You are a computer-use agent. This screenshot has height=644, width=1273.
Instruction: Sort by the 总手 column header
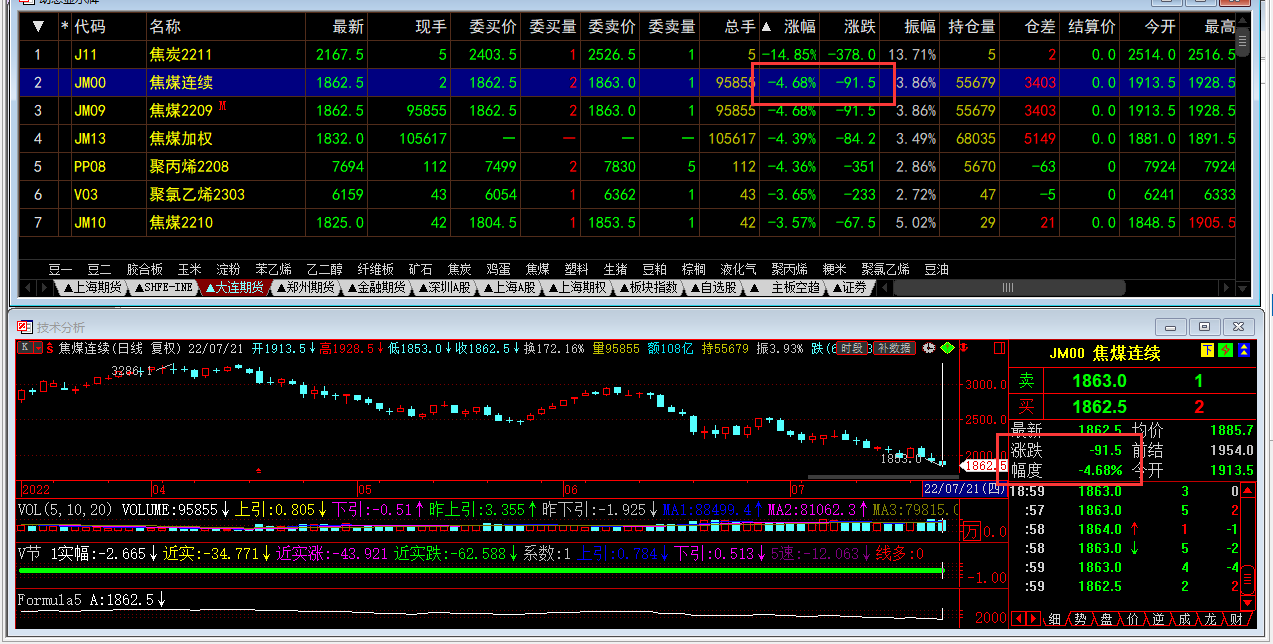click(x=741, y=26)
